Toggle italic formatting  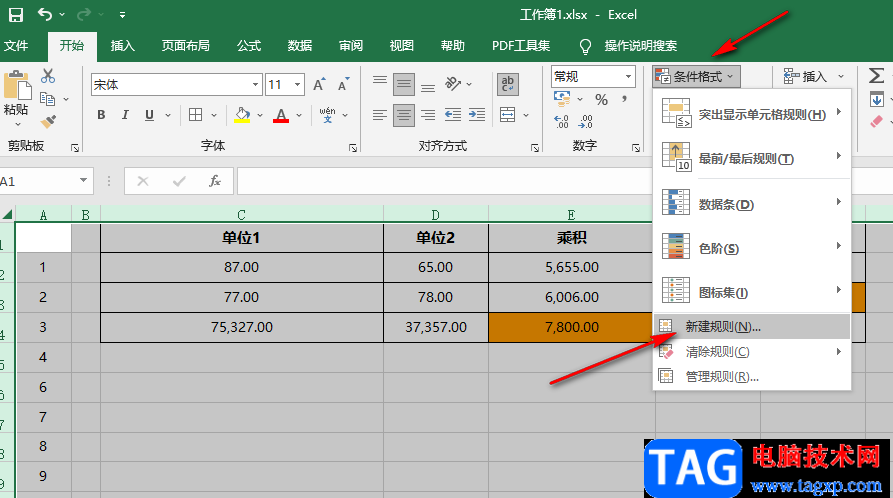click(x=125, y=115)
